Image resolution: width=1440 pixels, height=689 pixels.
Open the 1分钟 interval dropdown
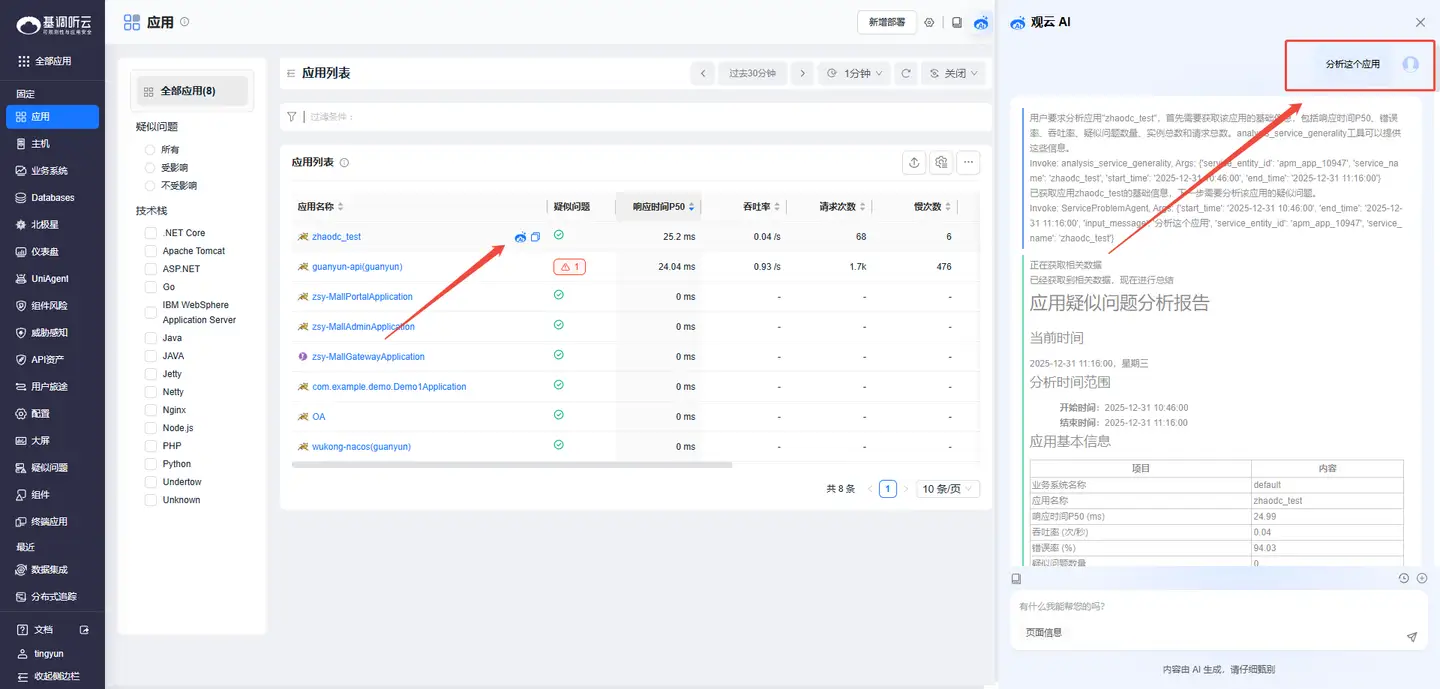pyautogui.click(x=853, y=73)
